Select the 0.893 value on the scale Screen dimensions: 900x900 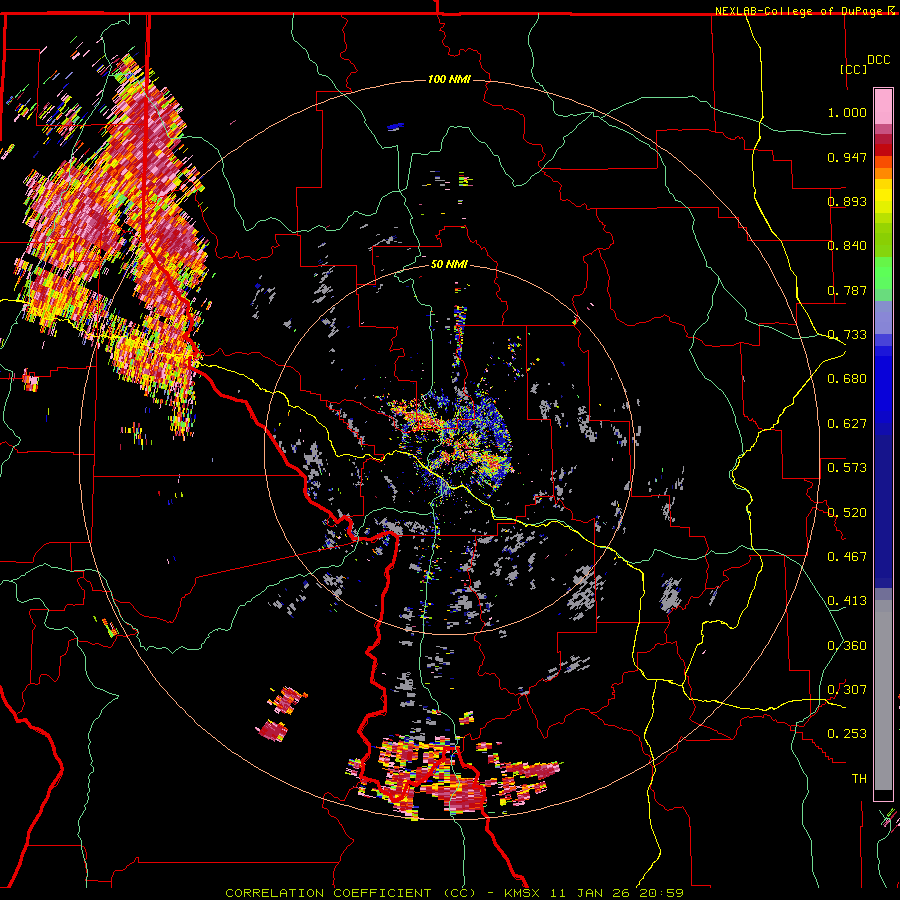[847, 201]
